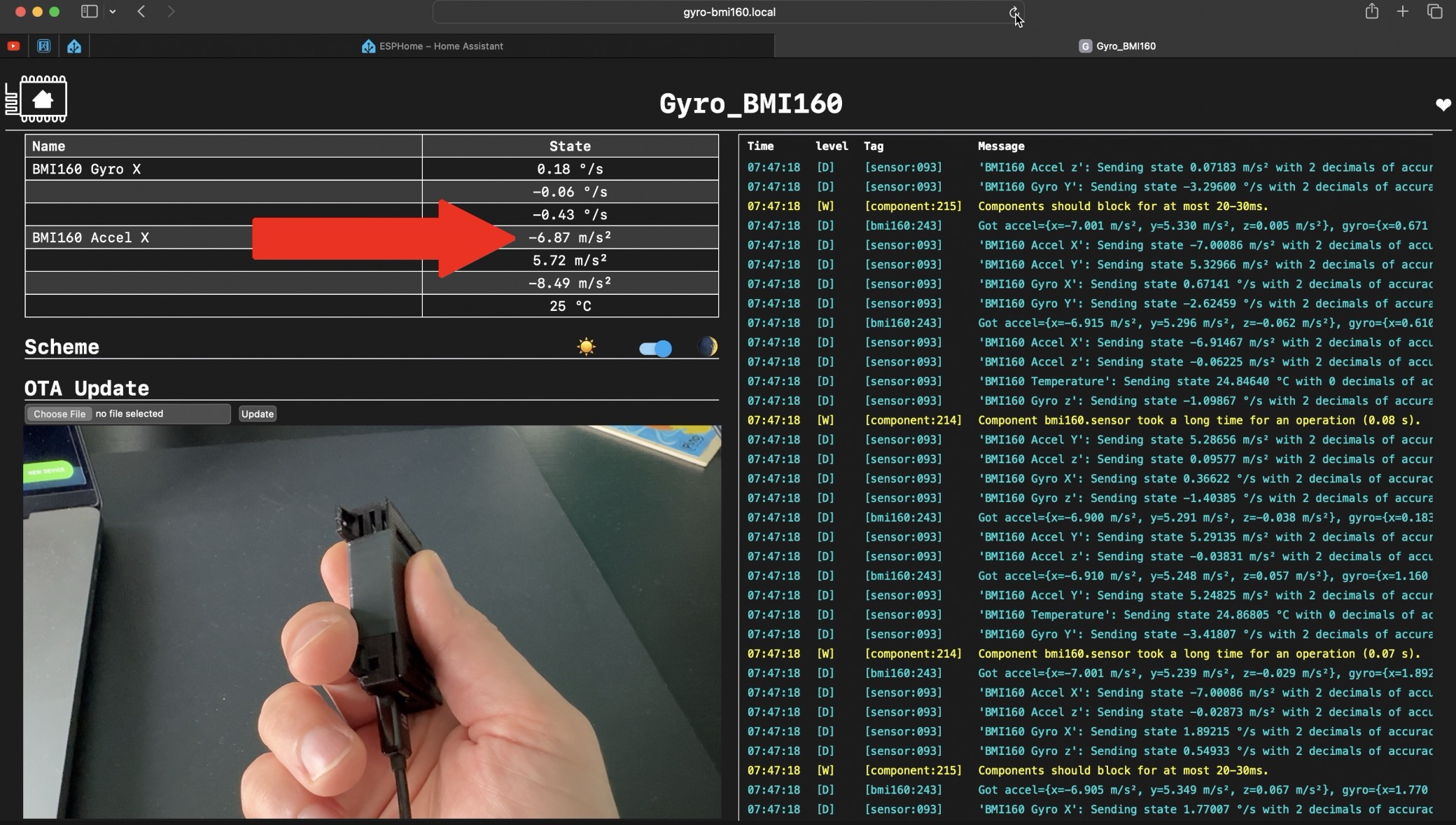This screenshot has width=1456, height=825.
Task: Click the Temperature 24.86805 °C log line
Action: coord(1205,615)
